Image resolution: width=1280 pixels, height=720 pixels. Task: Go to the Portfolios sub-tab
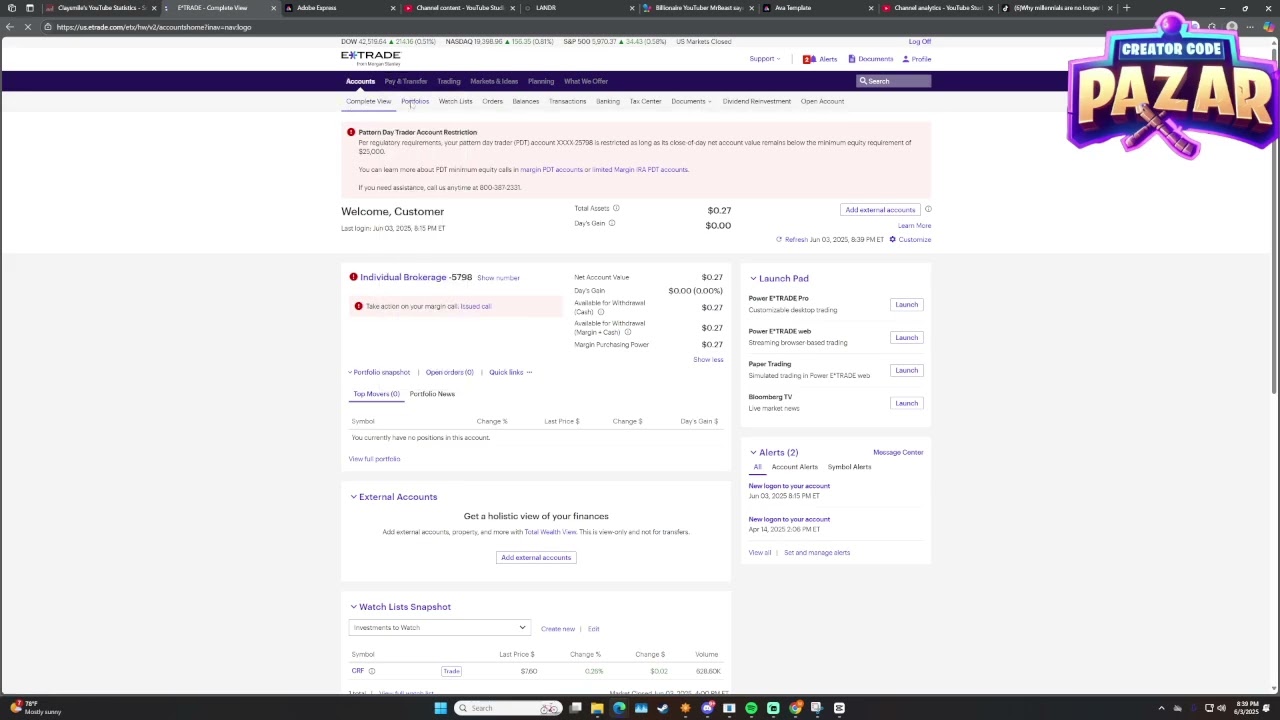[x=415, y=101]
